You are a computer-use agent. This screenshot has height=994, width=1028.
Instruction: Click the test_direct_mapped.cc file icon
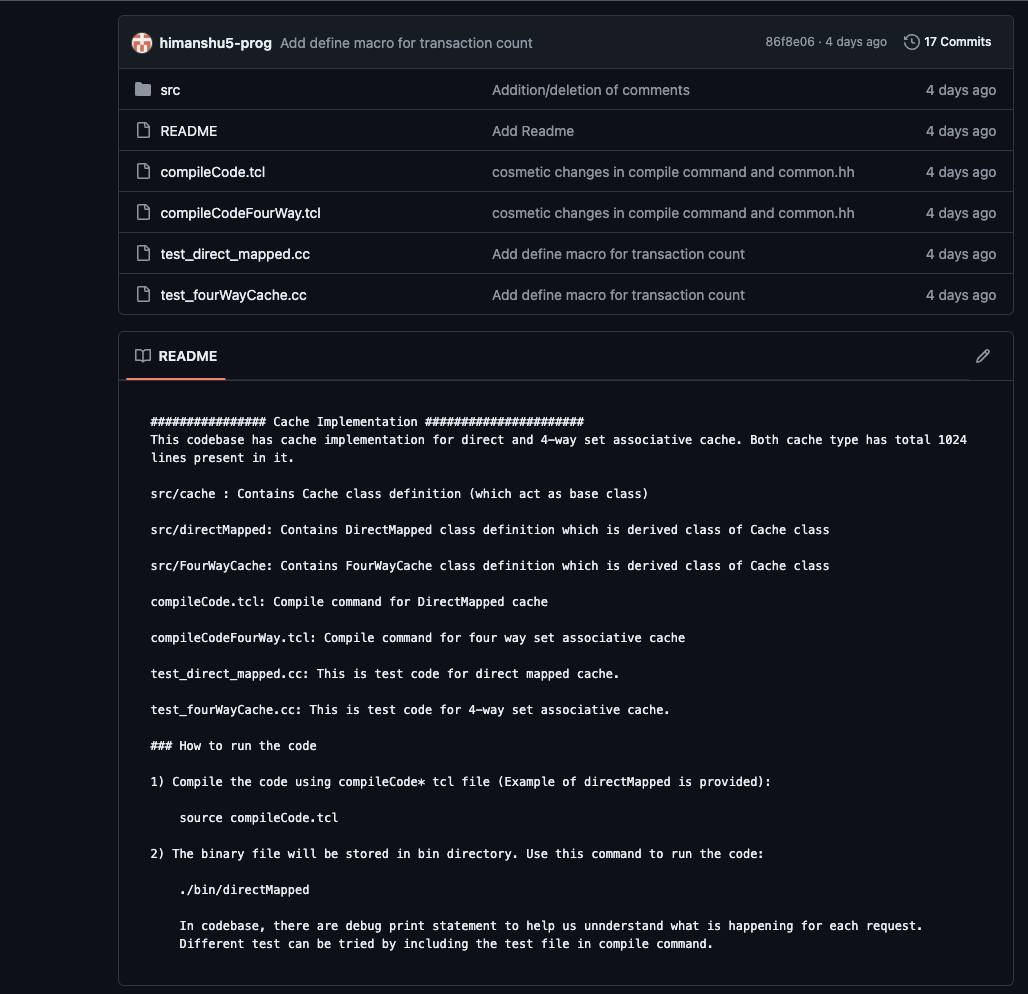[143, 253]
